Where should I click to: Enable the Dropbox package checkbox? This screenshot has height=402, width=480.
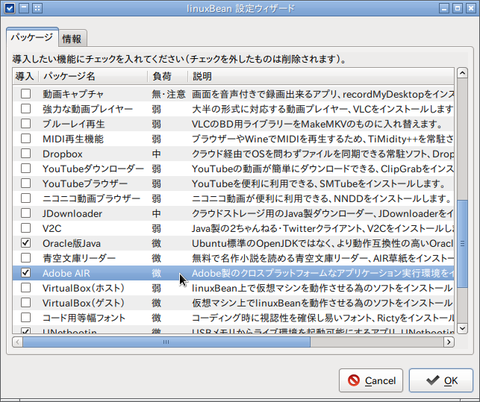pos(26,153)
